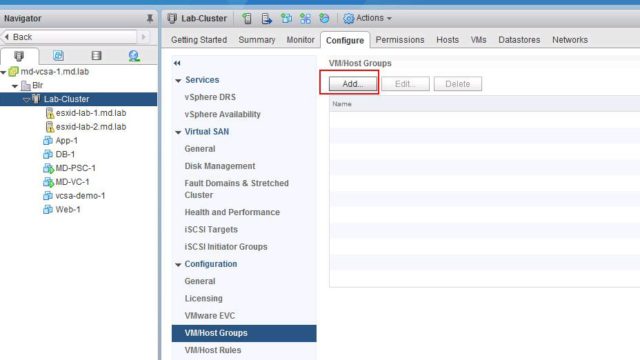640x360 pixels.
Task: Click the esxid-lab-1.md.lab host icon
Action: point(50,113)
